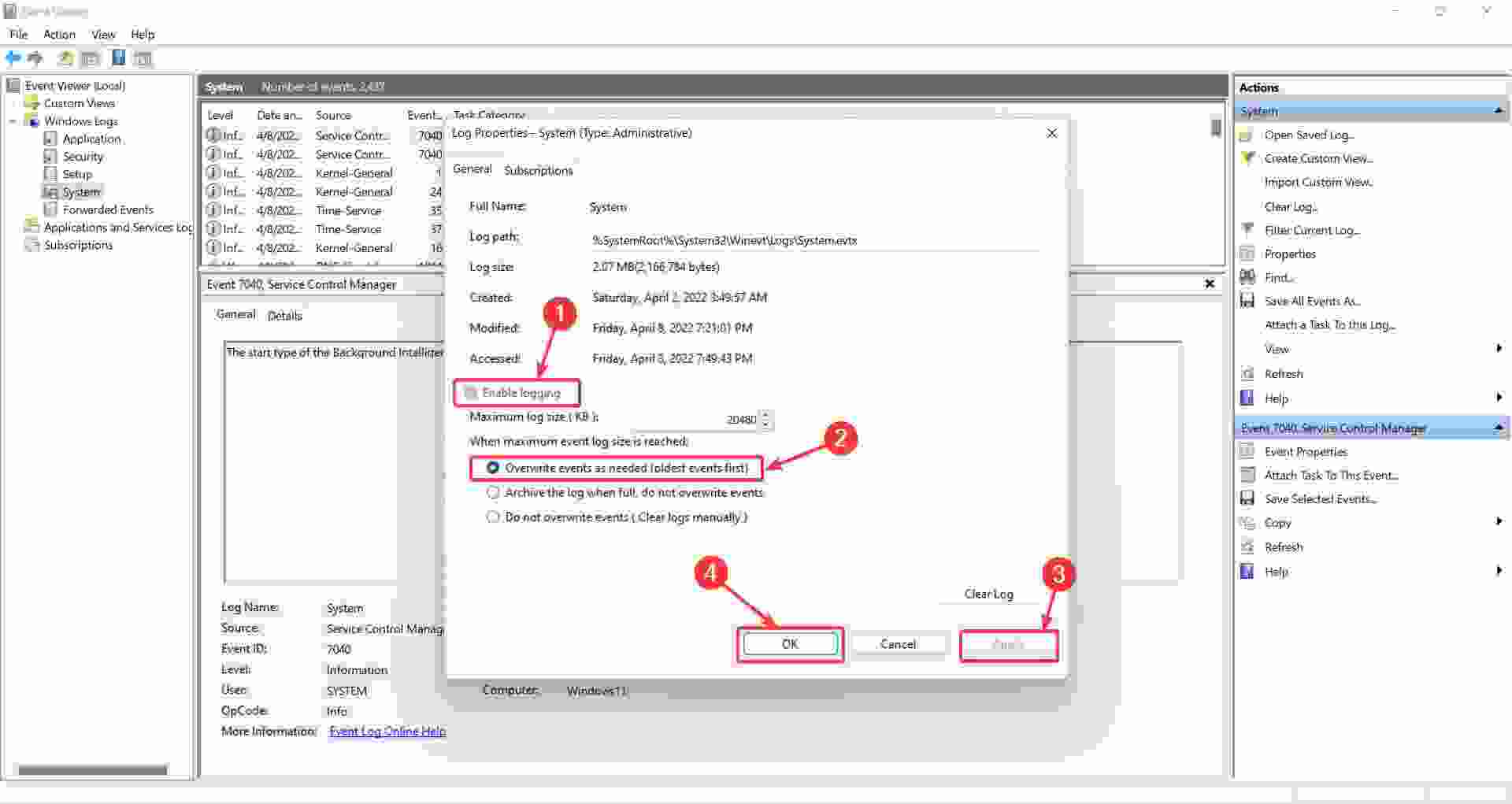Open the Event Log Online Help link
Screen dimensions: 1512x804
(x=387, y=731)
